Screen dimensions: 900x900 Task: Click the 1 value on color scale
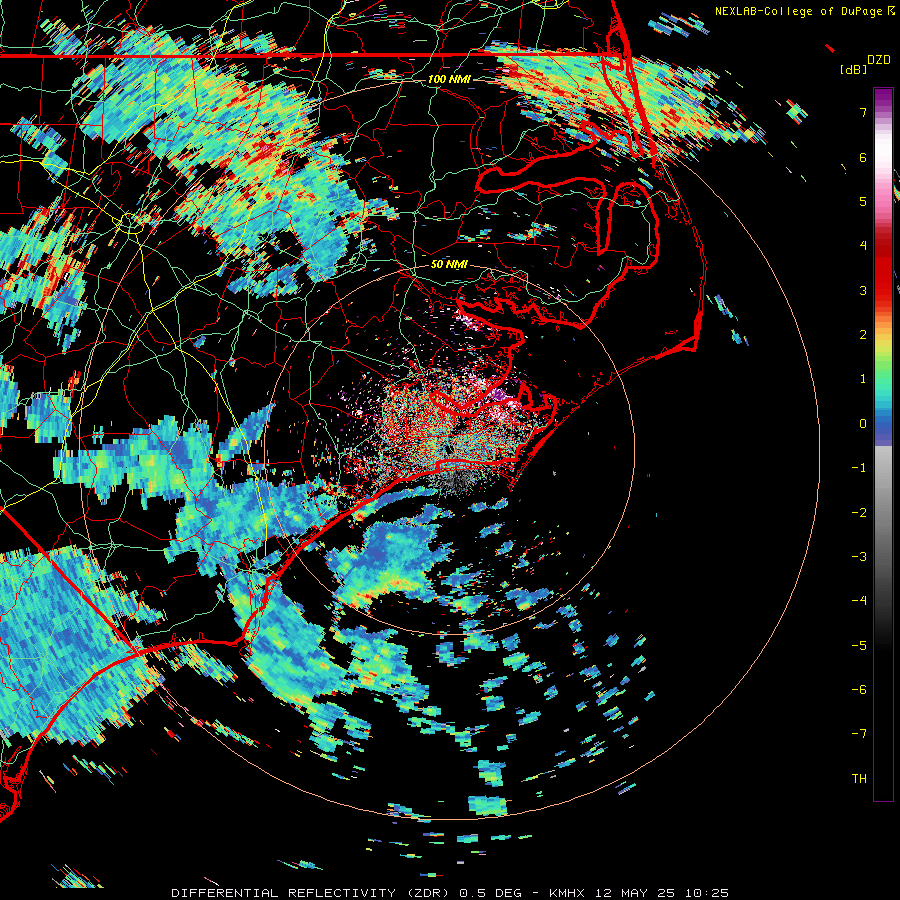pos(863,379)
